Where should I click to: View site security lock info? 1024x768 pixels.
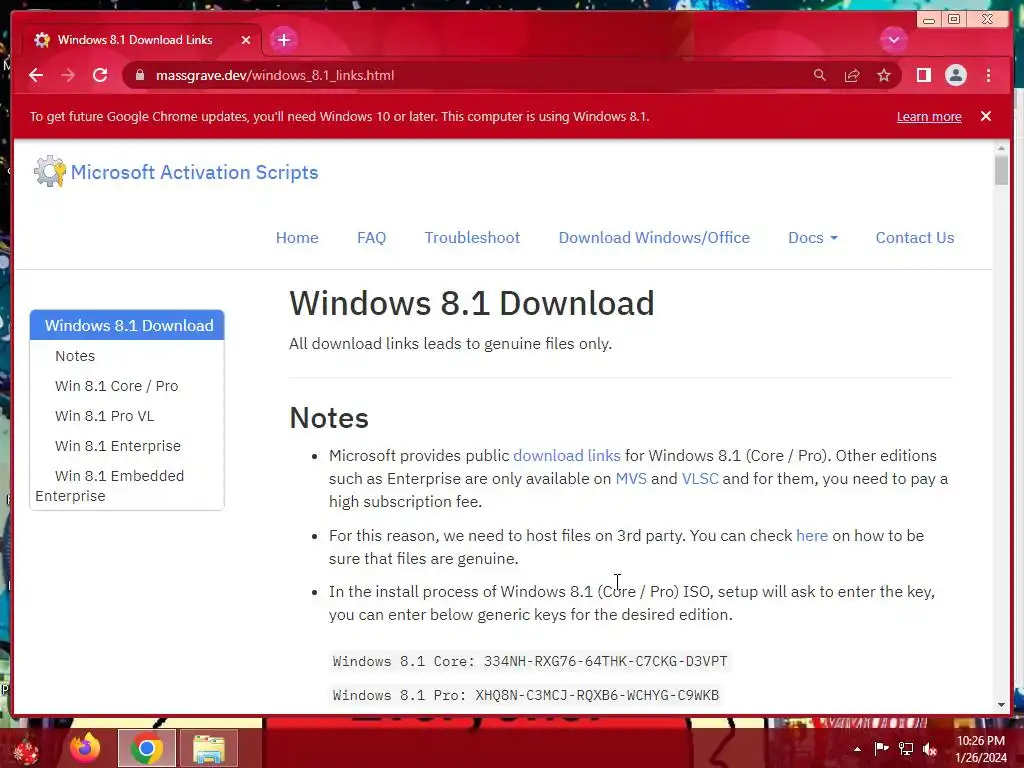point(140,75)
